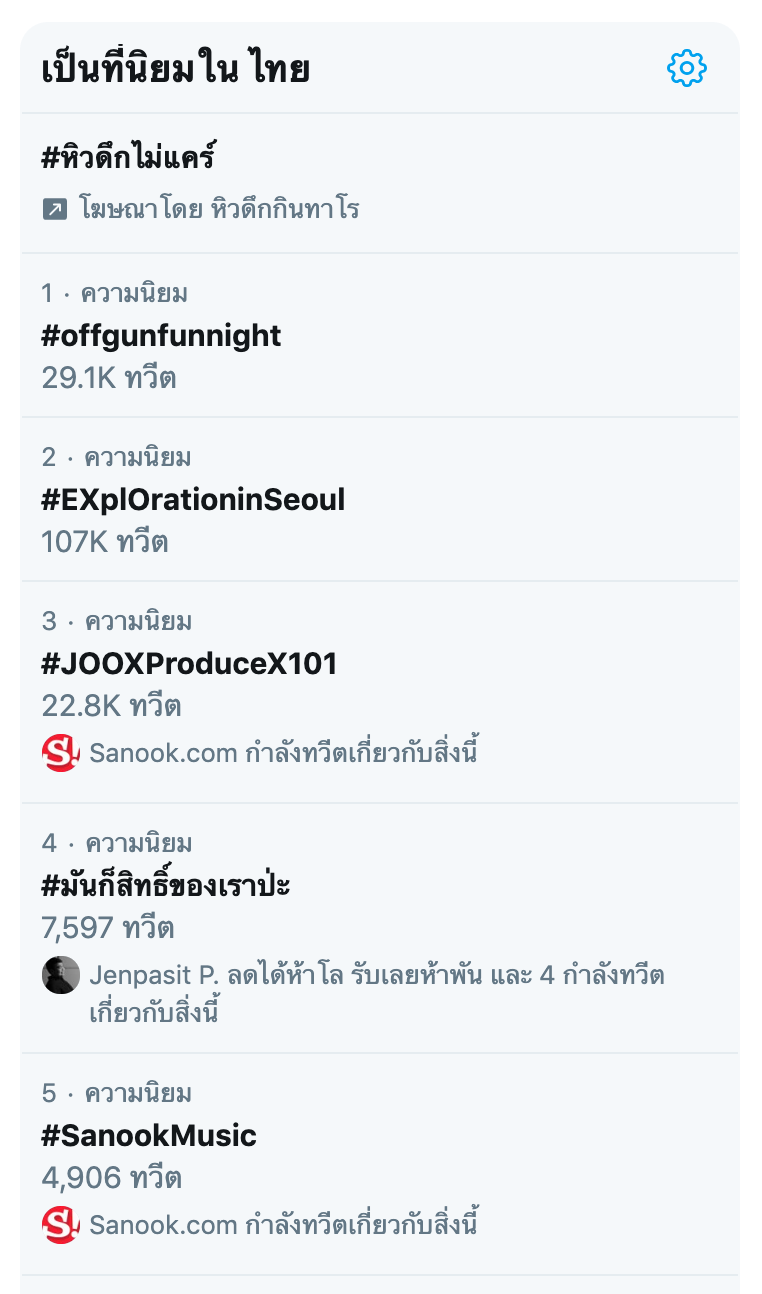Click the 29.1K tweets count

pyautogui.click(x=109, y=378)
